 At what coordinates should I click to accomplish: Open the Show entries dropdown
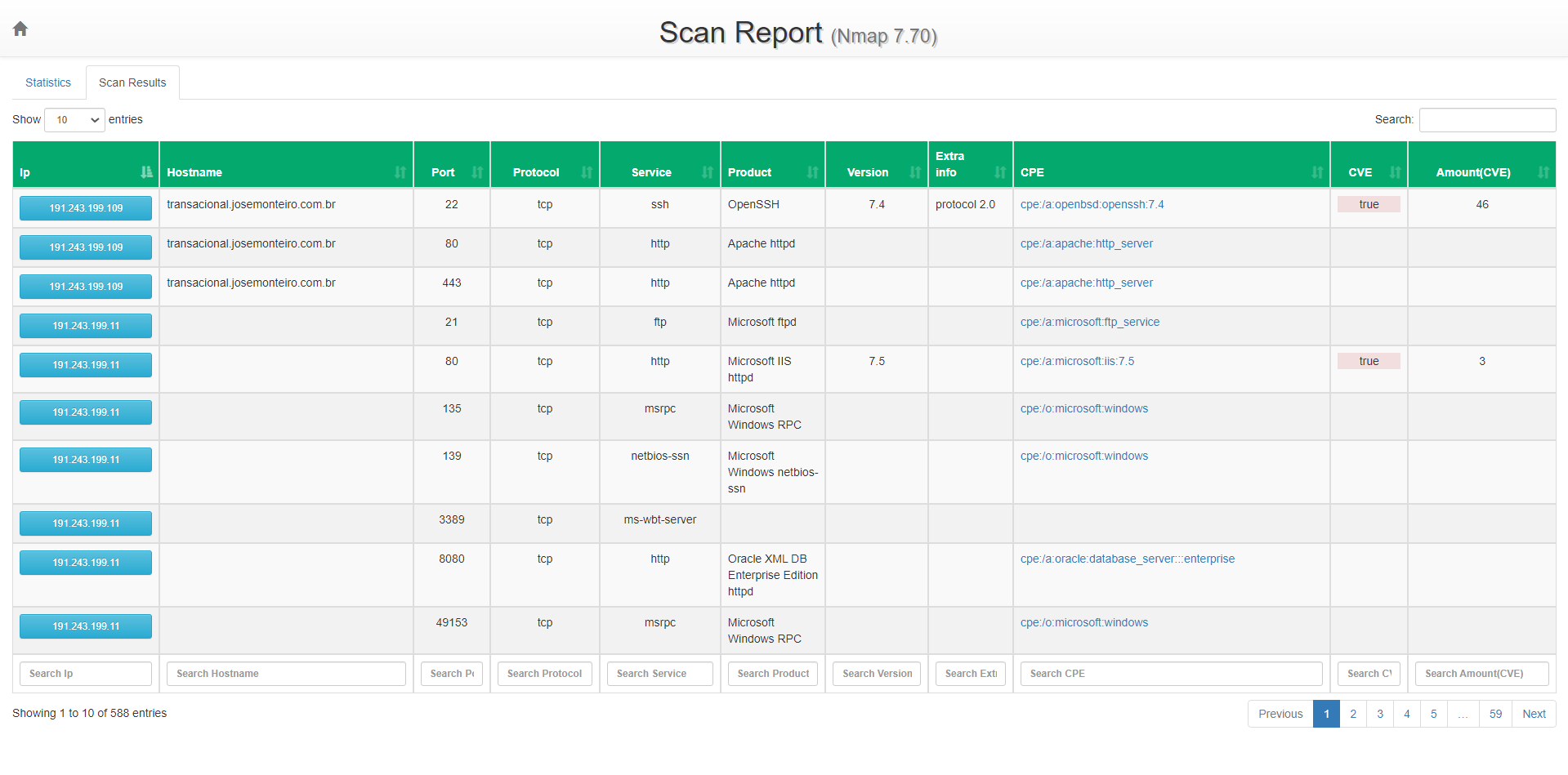pos(74,120)
